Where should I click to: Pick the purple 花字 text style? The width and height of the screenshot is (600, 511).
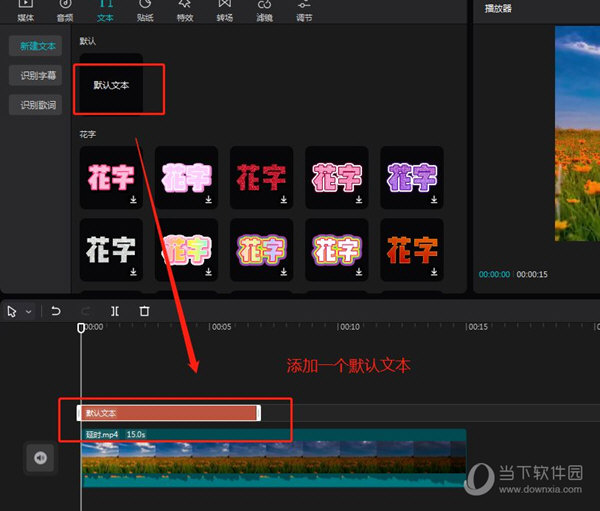click(412, 178)
